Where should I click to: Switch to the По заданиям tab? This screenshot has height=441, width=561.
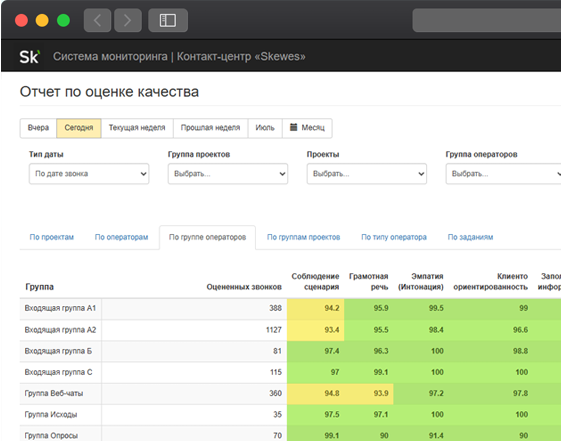(x=470, y=237)
